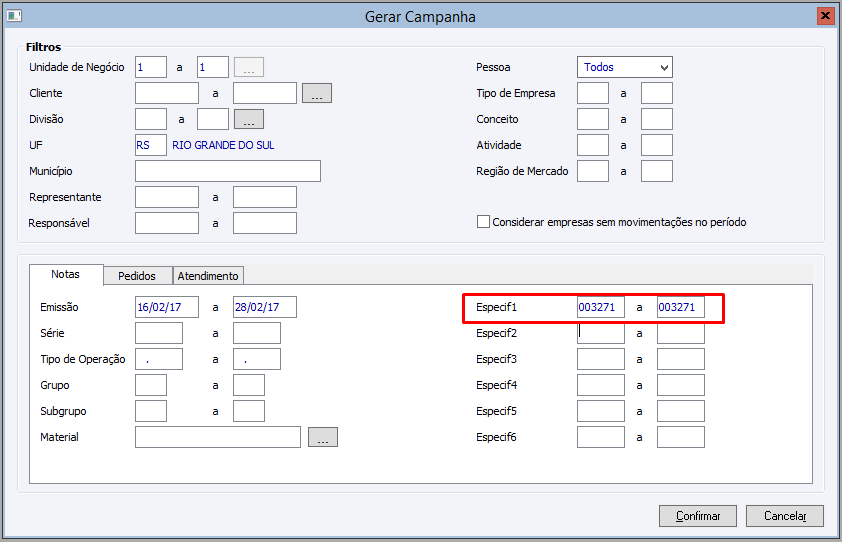Open the Pessoa dropdown showing Todos

click(625, 67)
